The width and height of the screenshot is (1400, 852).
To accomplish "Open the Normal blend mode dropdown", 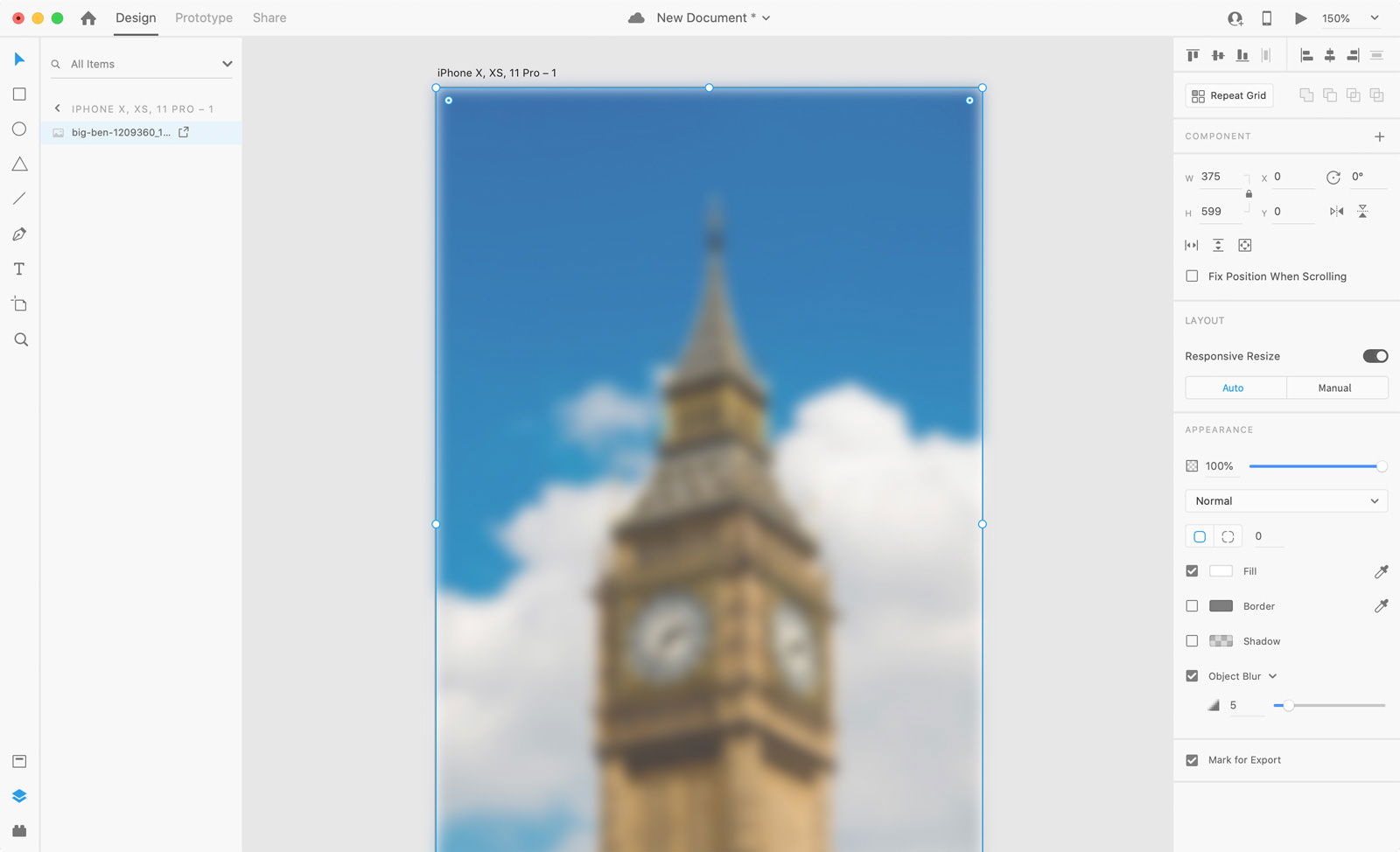I will click(1286, 501).
